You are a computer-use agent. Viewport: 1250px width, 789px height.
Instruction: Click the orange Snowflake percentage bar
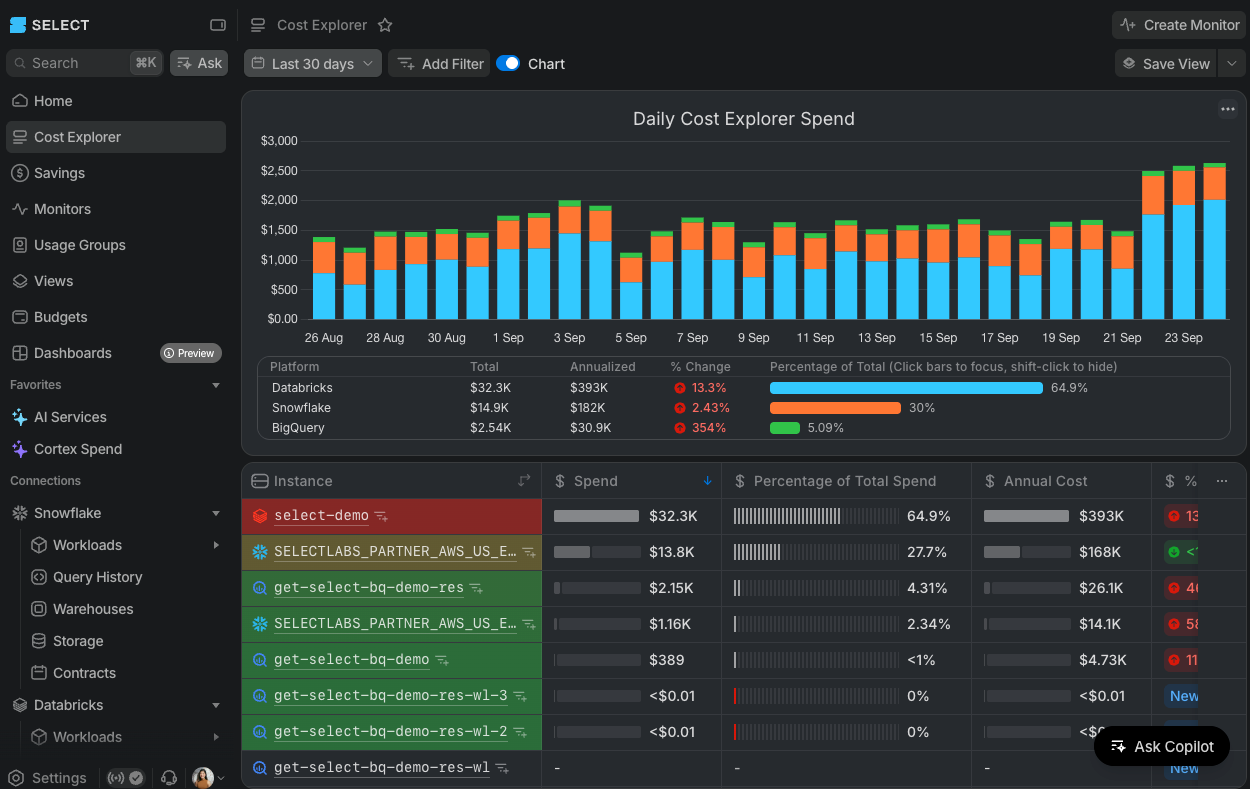click(835, 408)
